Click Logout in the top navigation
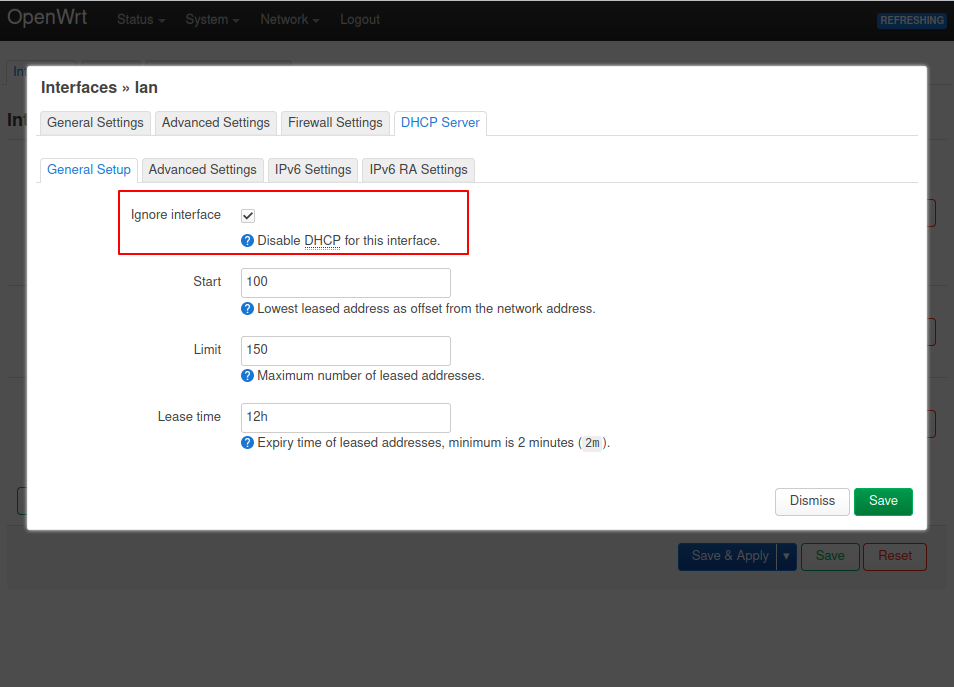The height and width of the screenshot is (687, 954). tap(360, 20)
